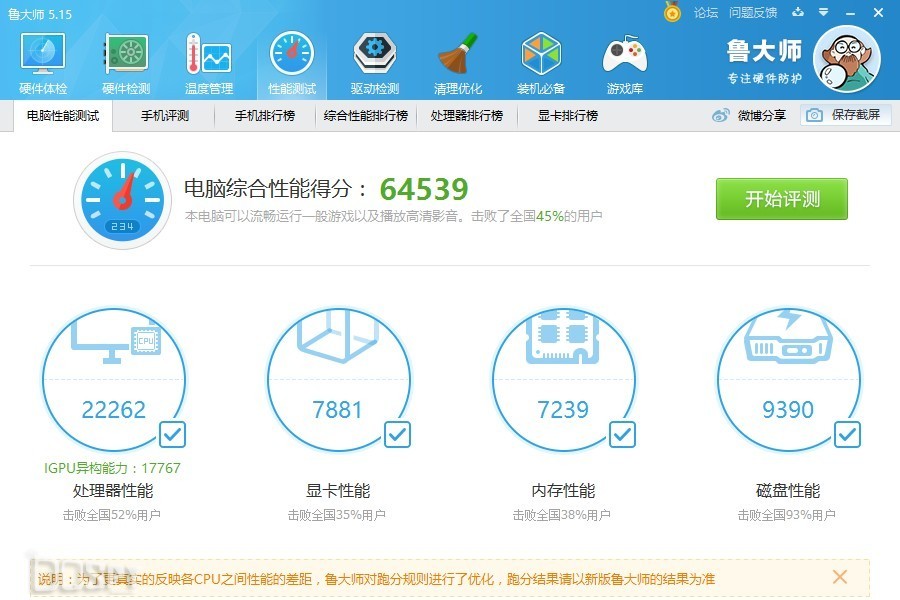Image resolution: width=900 pixels, height=600 pixels.
Task: Click the 开始评测 start benchmark button
Action: (781, 199)
